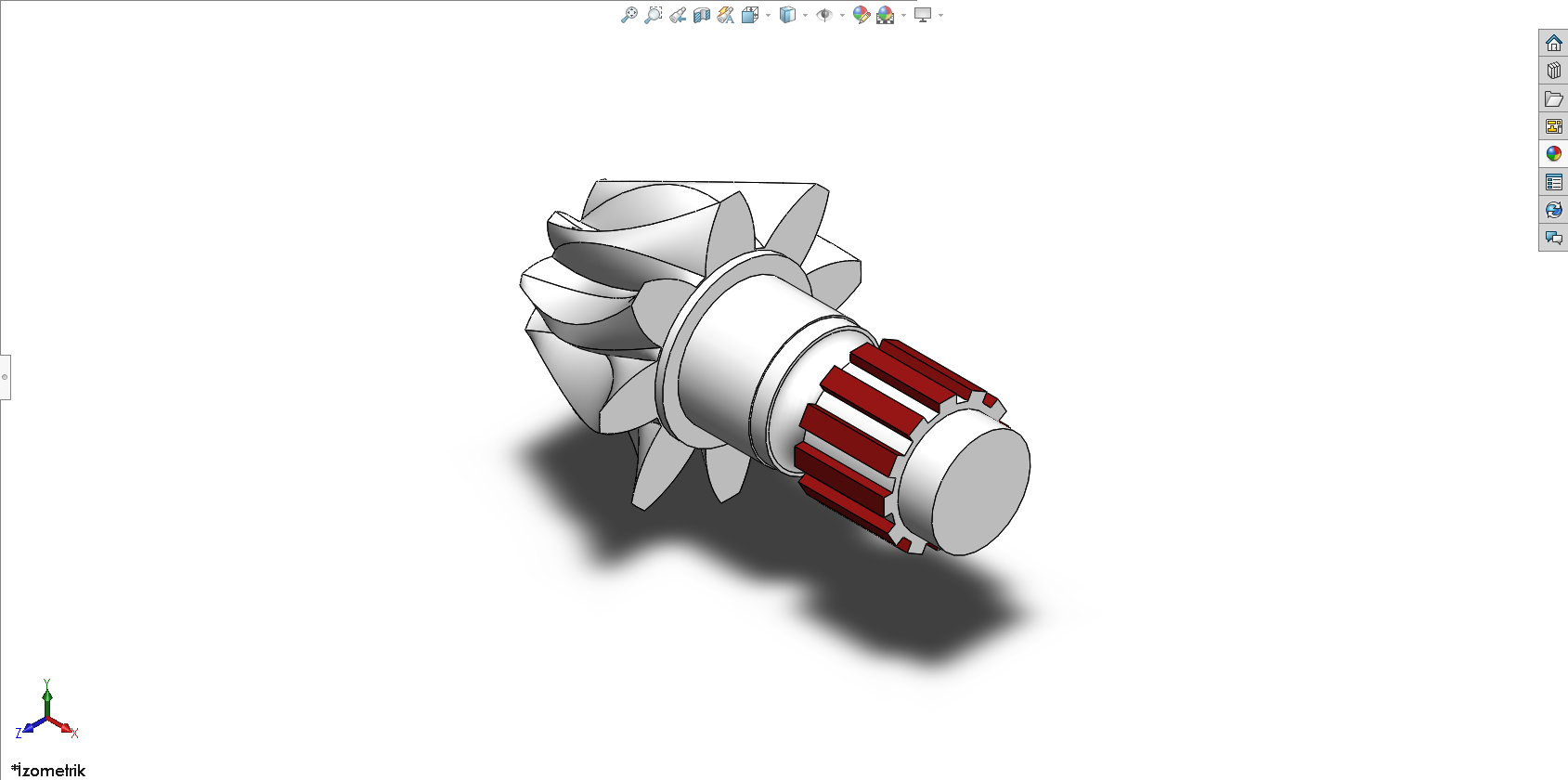Toggle the Section View tool
Viewport: 1568px width, 780px height.
point(702,15)
